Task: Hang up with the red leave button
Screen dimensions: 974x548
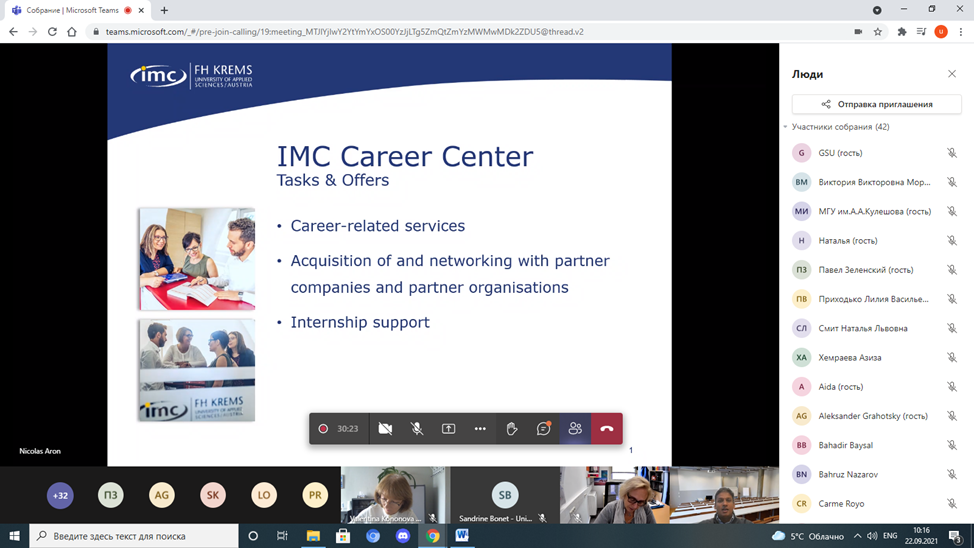Action: [x=607, y=429]
